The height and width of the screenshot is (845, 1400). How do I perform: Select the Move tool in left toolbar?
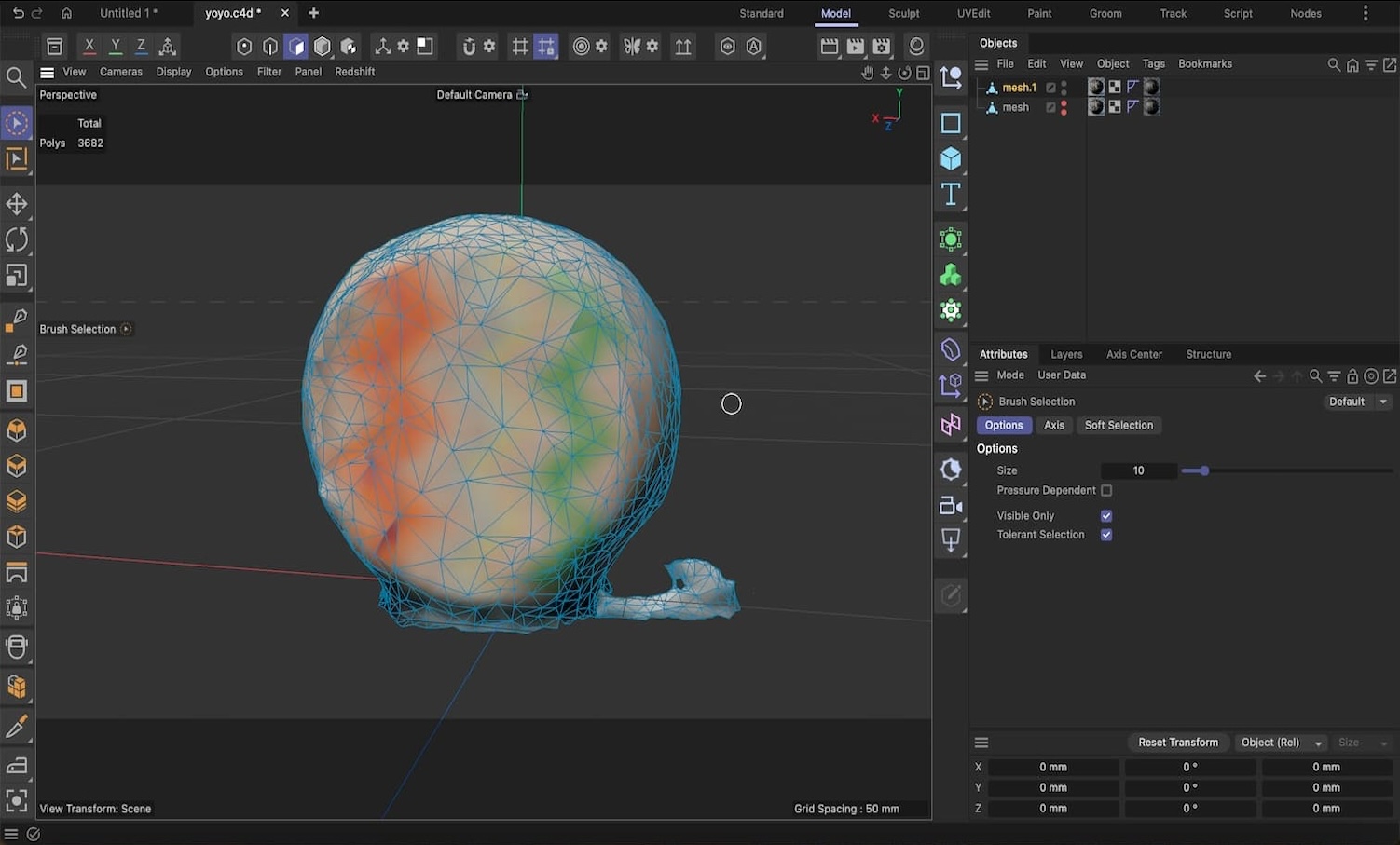point(17,204)
